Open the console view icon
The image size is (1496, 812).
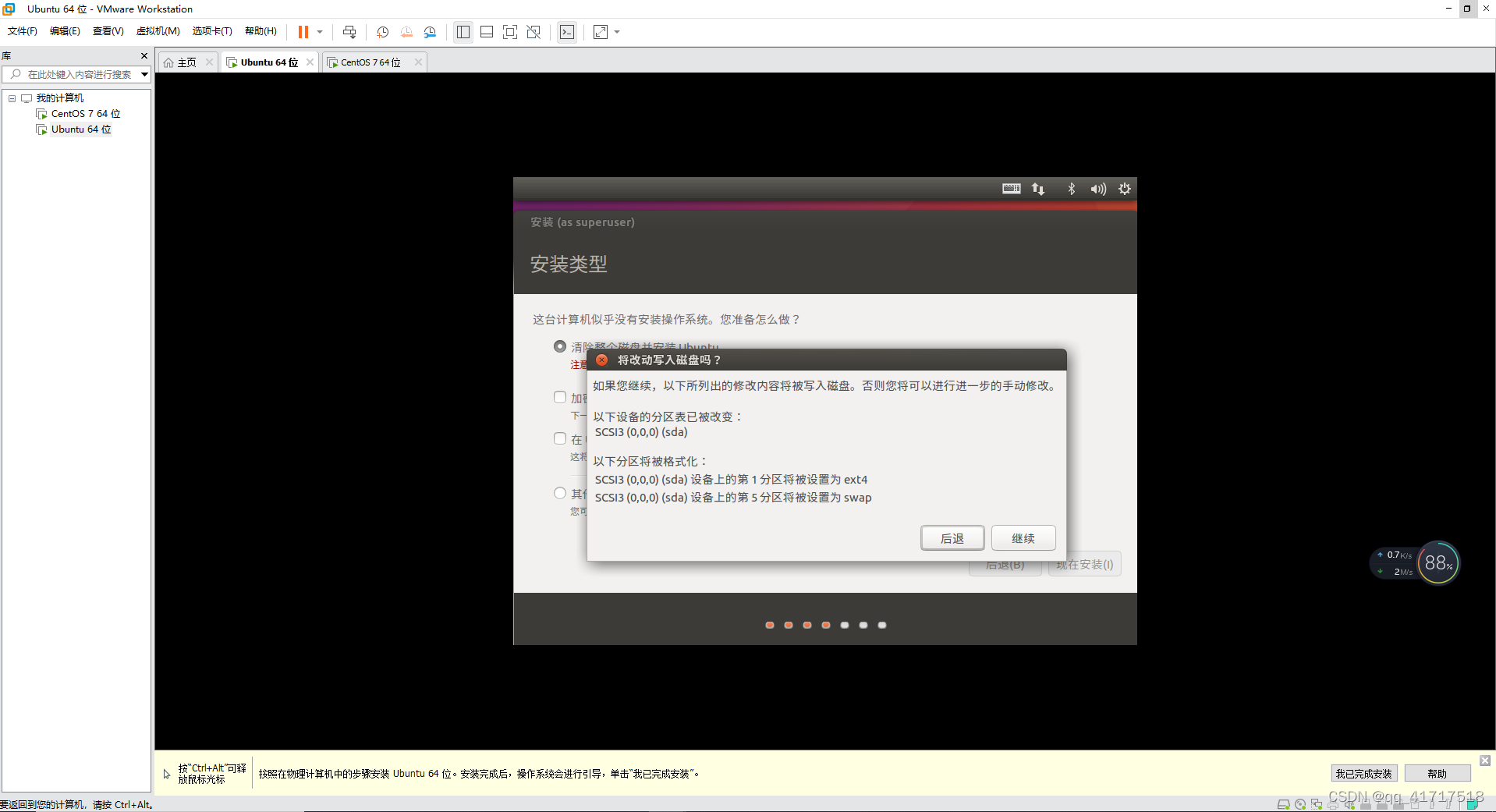(x=567, y=32)
